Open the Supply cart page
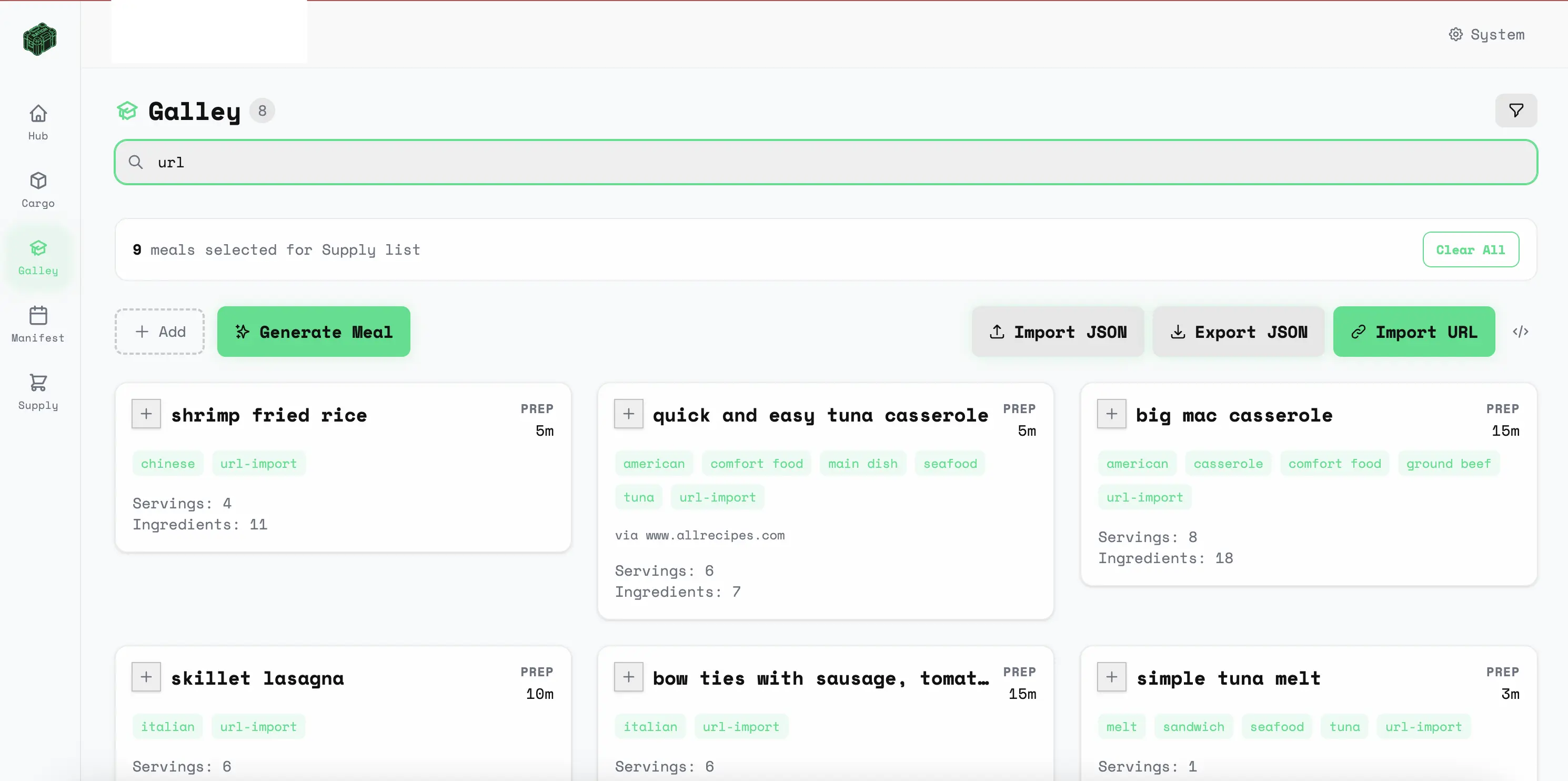This screenshot has width=1568, height=781. coord(38,392)
